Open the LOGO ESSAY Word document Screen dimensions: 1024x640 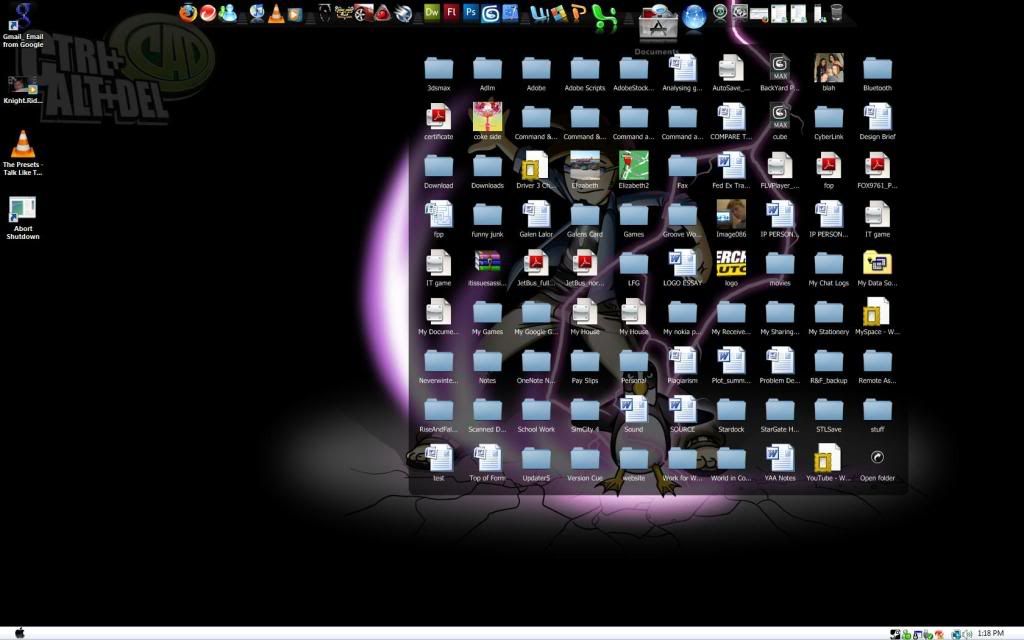[x=682, y=269]
